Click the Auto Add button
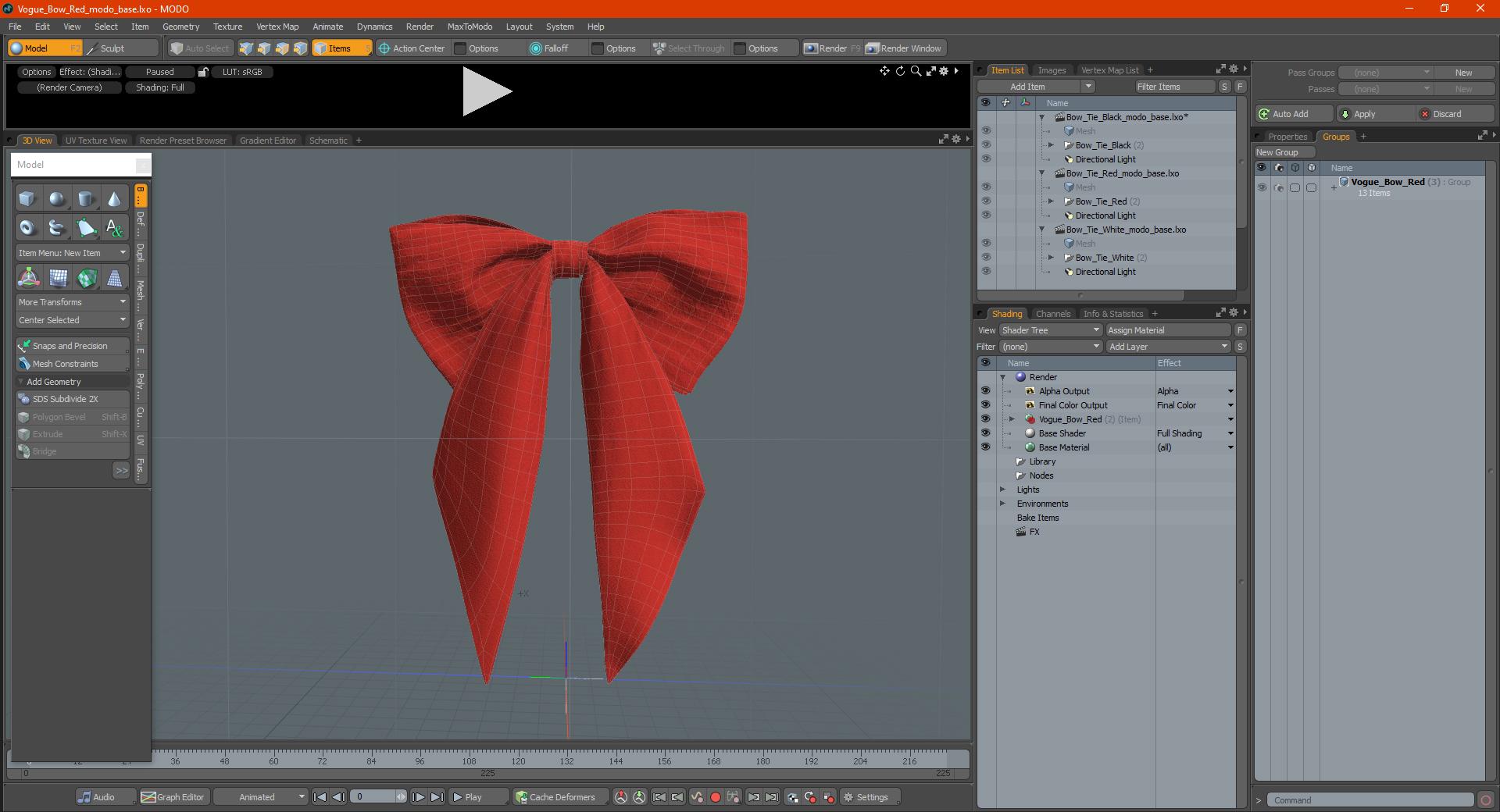 (1293, 114)
